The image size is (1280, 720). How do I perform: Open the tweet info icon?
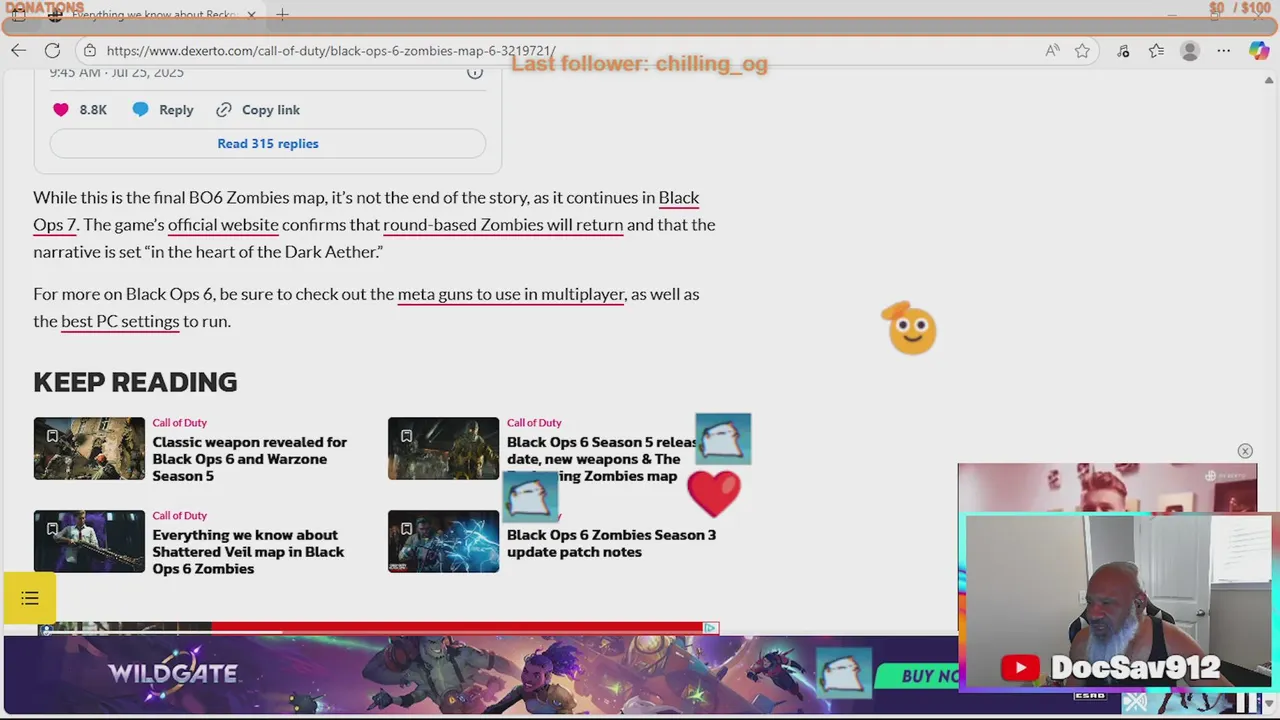(x=475, y=72)
